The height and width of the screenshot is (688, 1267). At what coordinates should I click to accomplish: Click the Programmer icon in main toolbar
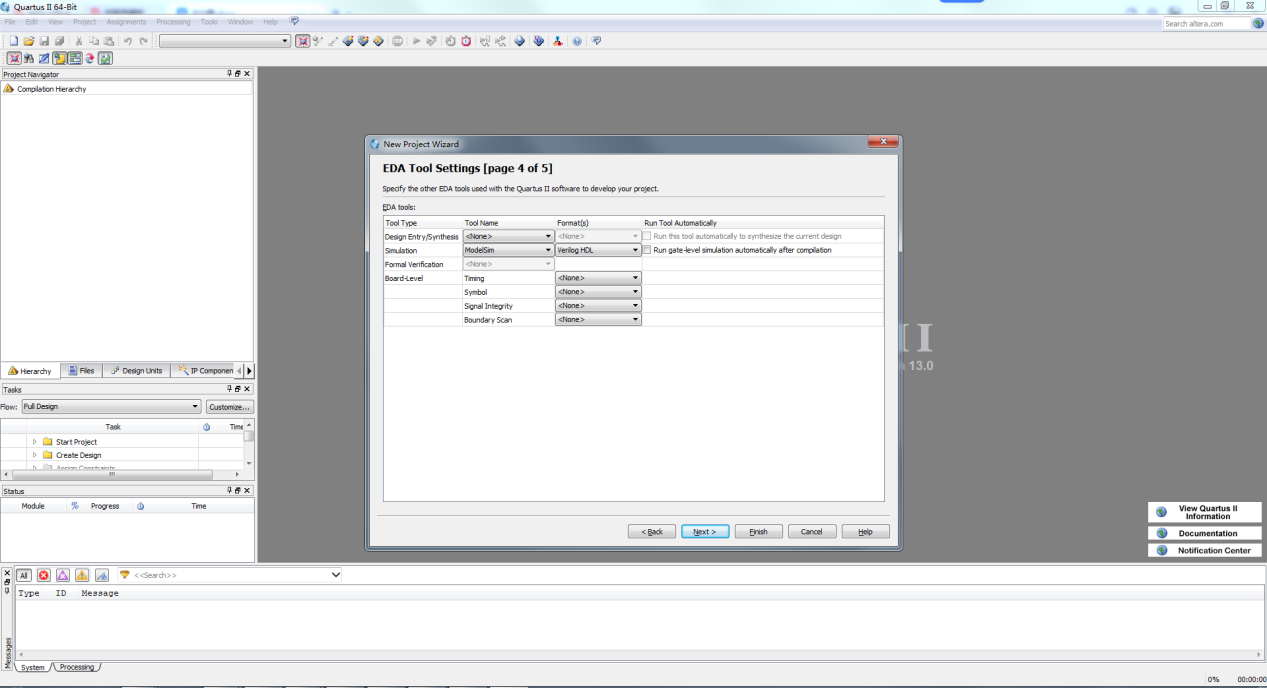point(538,41)
